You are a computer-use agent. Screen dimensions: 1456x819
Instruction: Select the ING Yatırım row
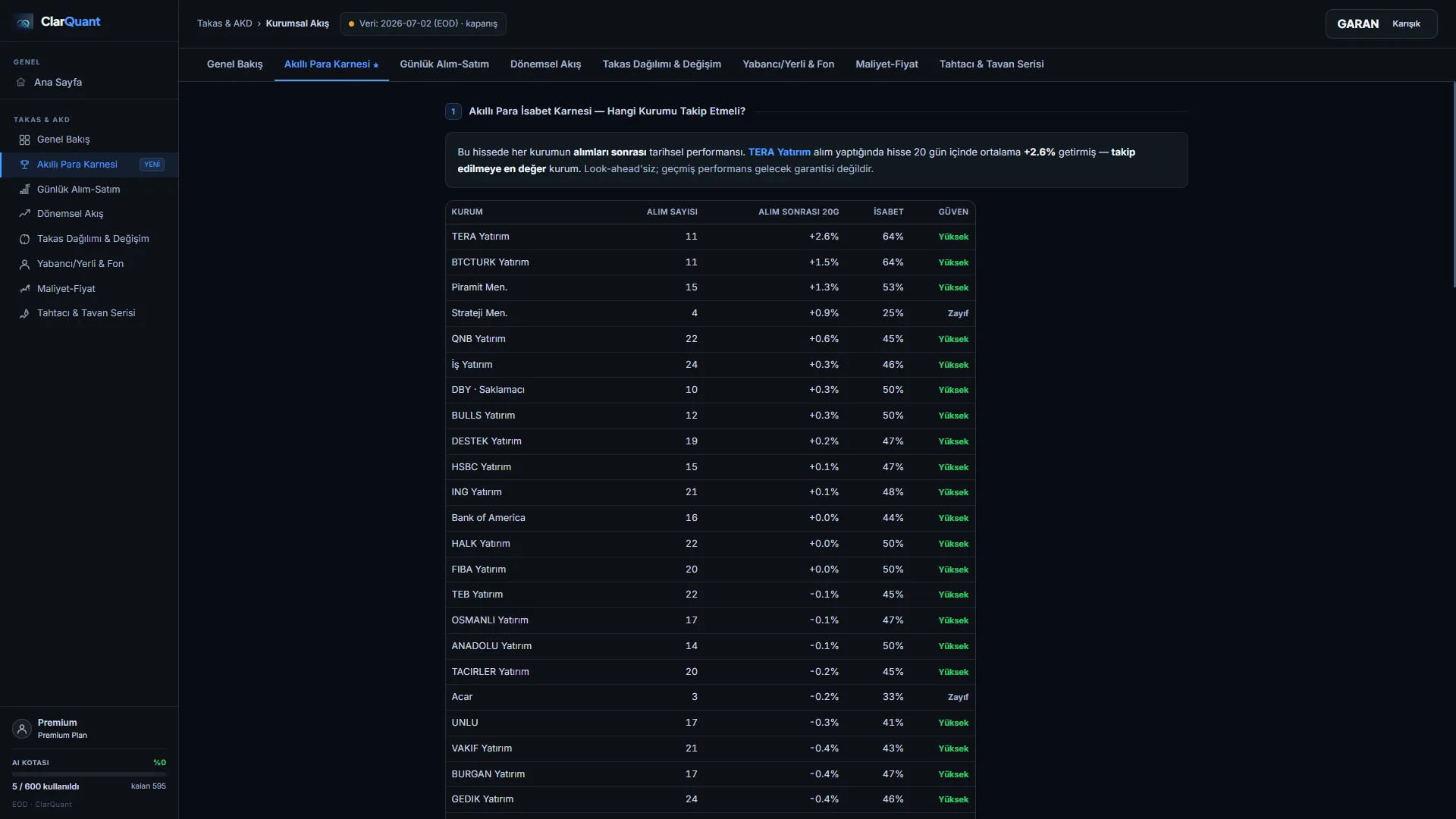(x=710, y=492)
